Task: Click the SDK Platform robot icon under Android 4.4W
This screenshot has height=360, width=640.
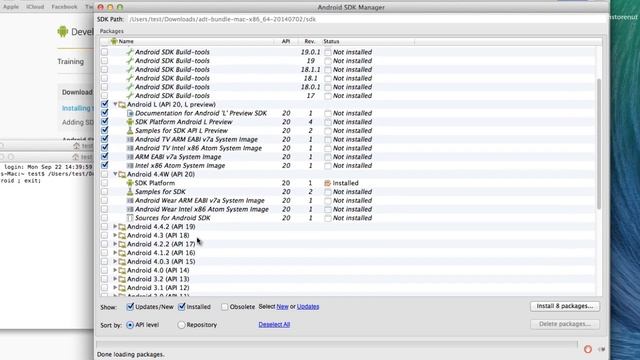Action: click(x=130, y=183)
